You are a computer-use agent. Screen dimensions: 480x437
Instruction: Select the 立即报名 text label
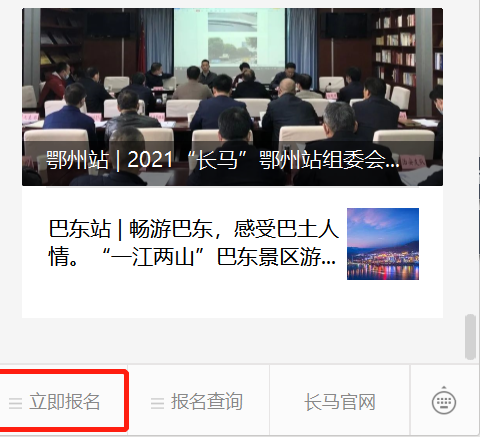[x=65, y=402]
